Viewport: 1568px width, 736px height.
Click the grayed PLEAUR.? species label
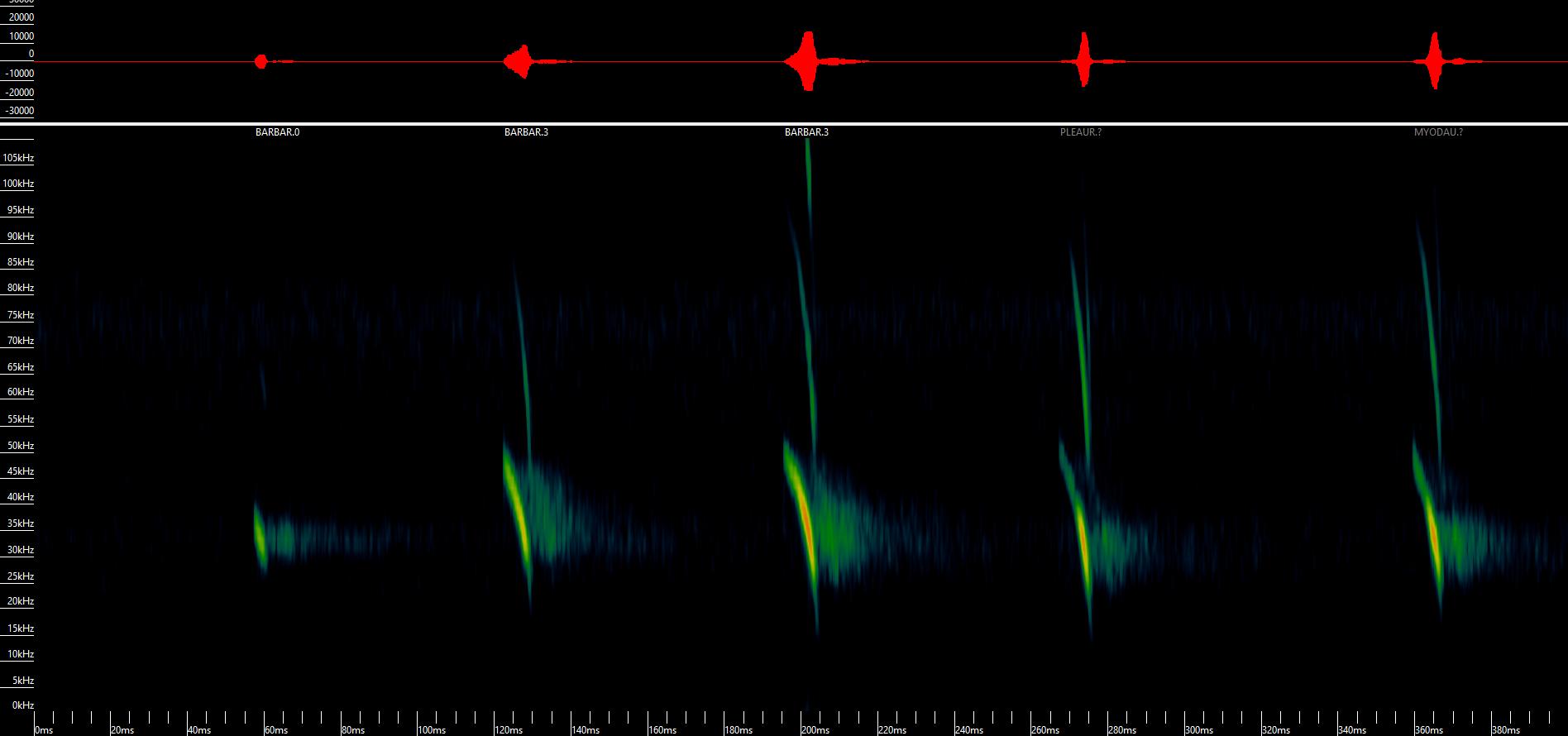click(1080, 132)
